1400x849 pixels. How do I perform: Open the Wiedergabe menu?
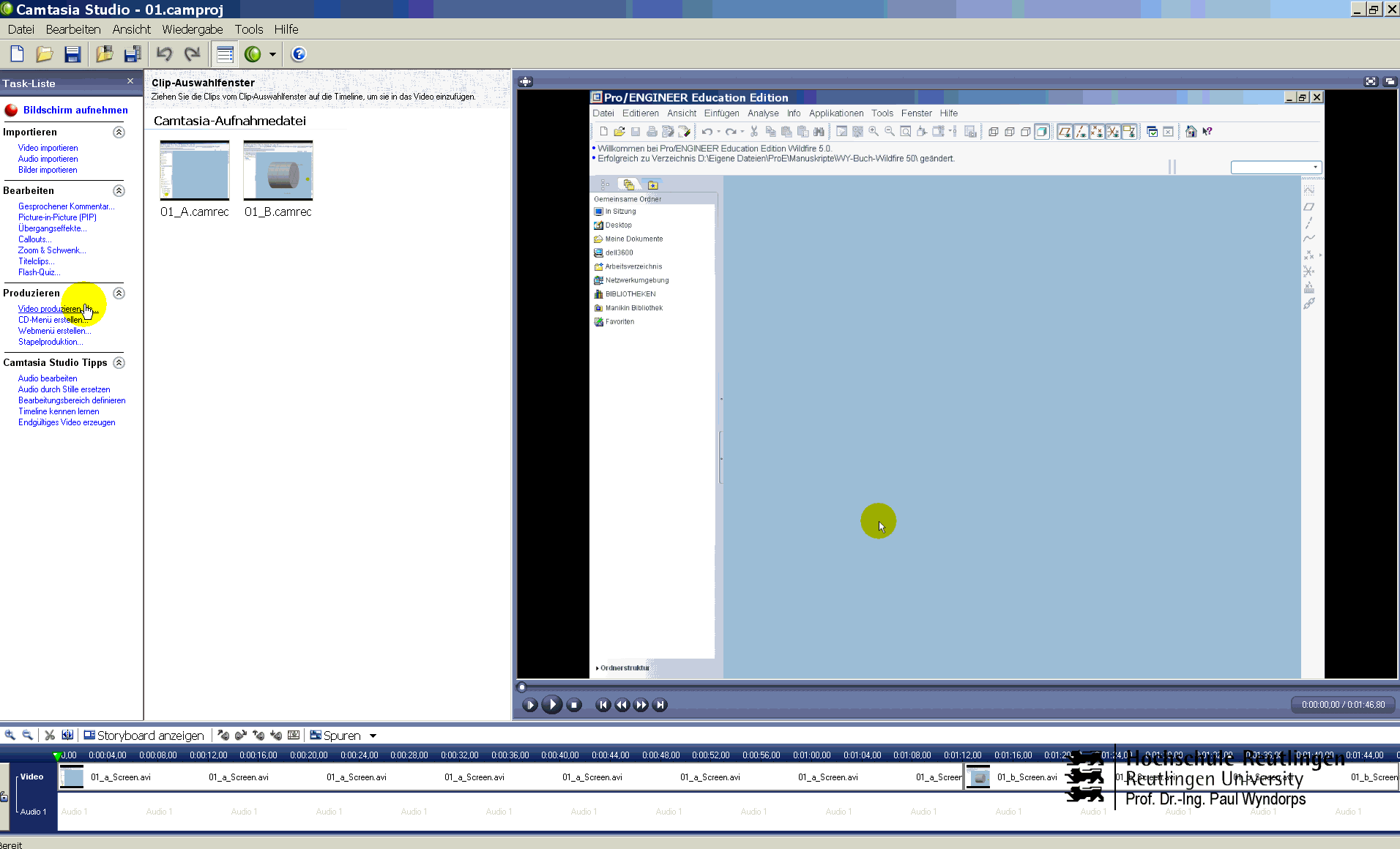[193, 29]
